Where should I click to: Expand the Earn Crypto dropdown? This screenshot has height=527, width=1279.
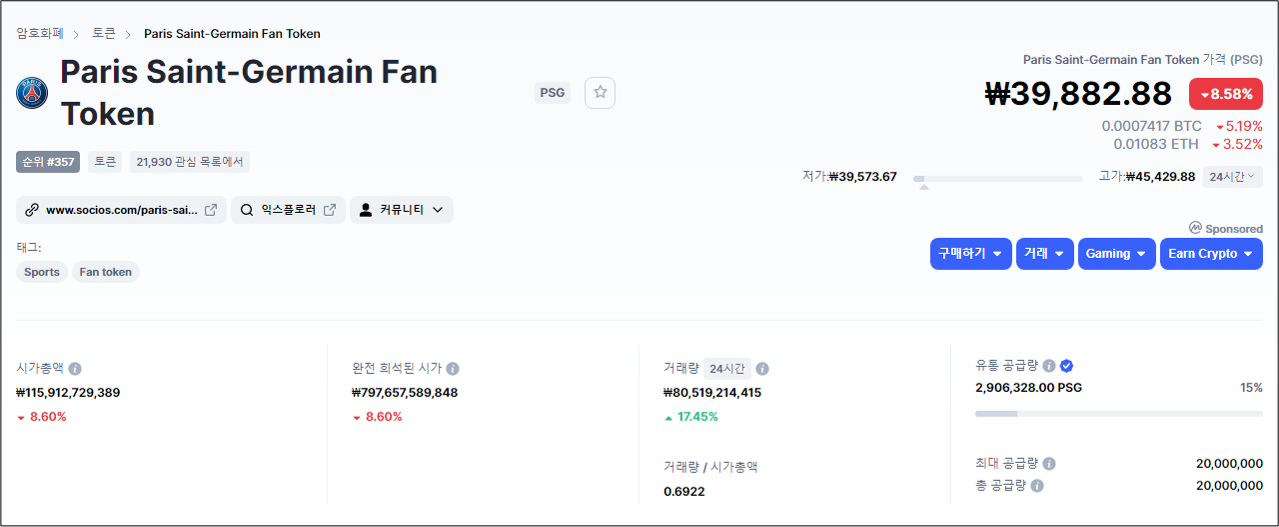1210,254
